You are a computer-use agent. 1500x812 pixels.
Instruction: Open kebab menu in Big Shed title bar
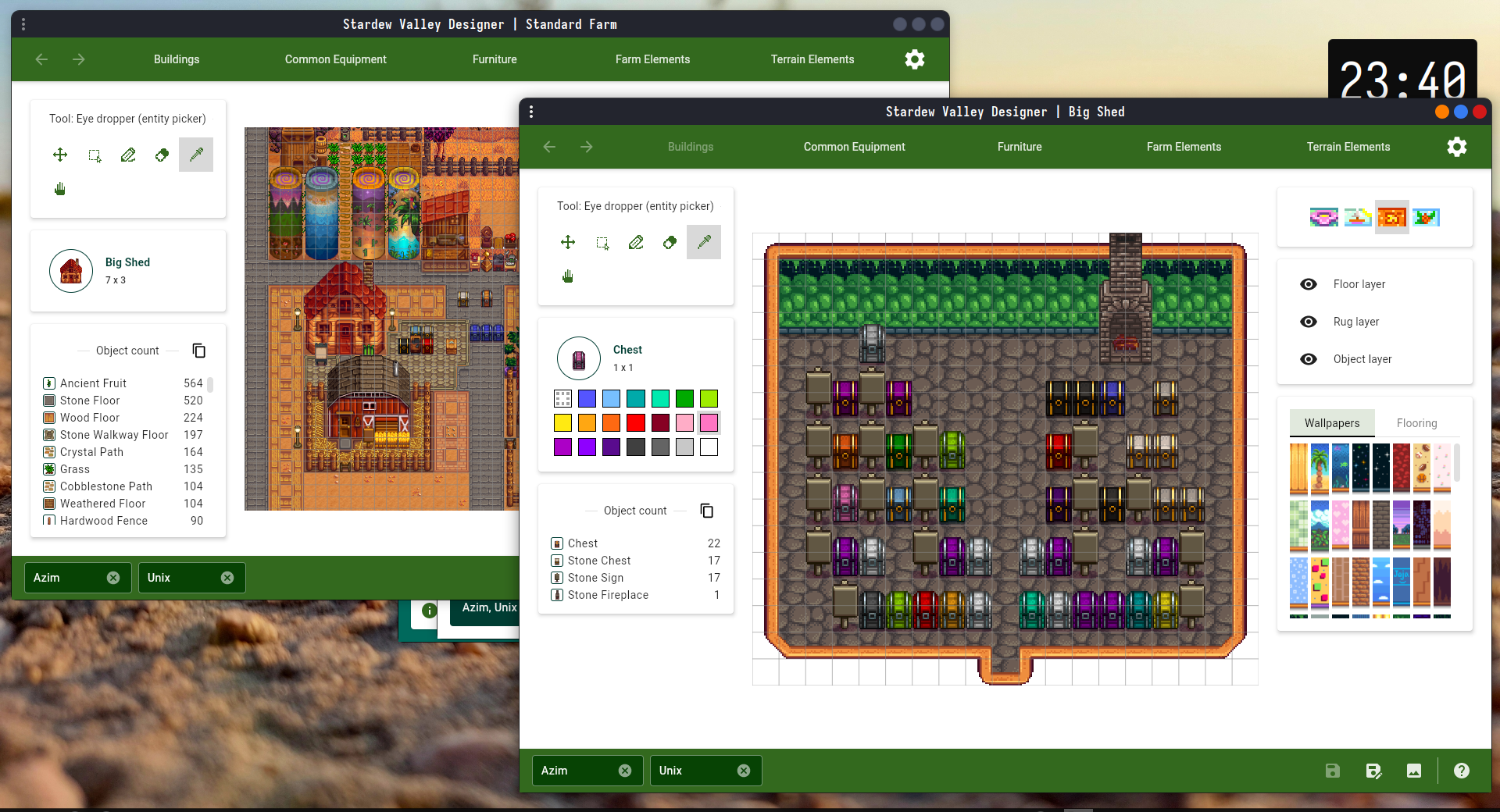click(531, 112)
